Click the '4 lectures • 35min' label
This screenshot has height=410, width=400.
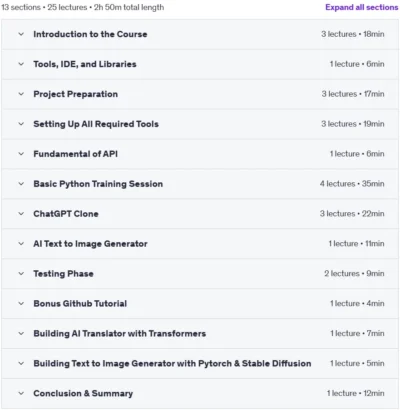pyautogui.click(x=352, y=184)
